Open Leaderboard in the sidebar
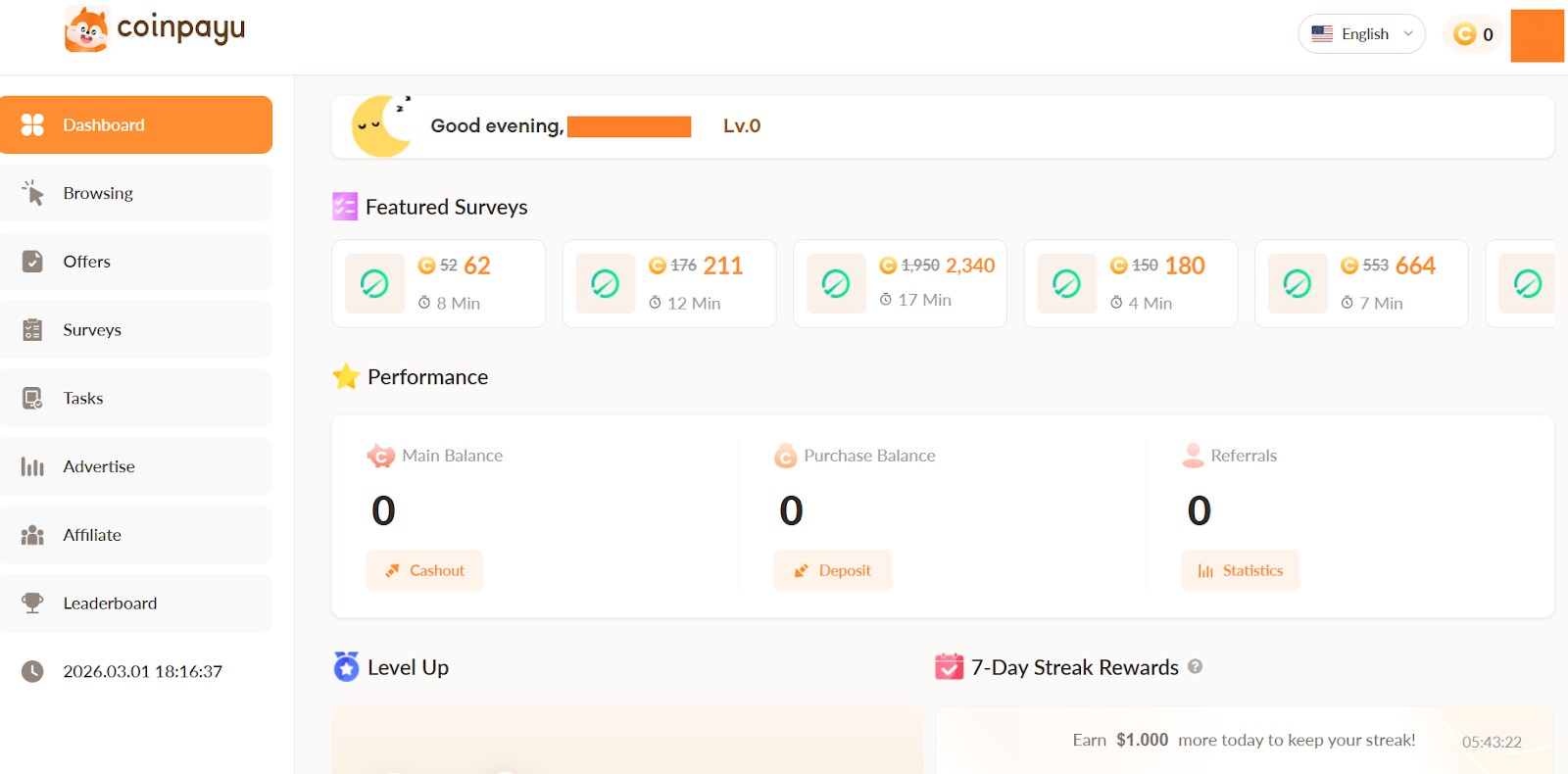 pos(136,604)
